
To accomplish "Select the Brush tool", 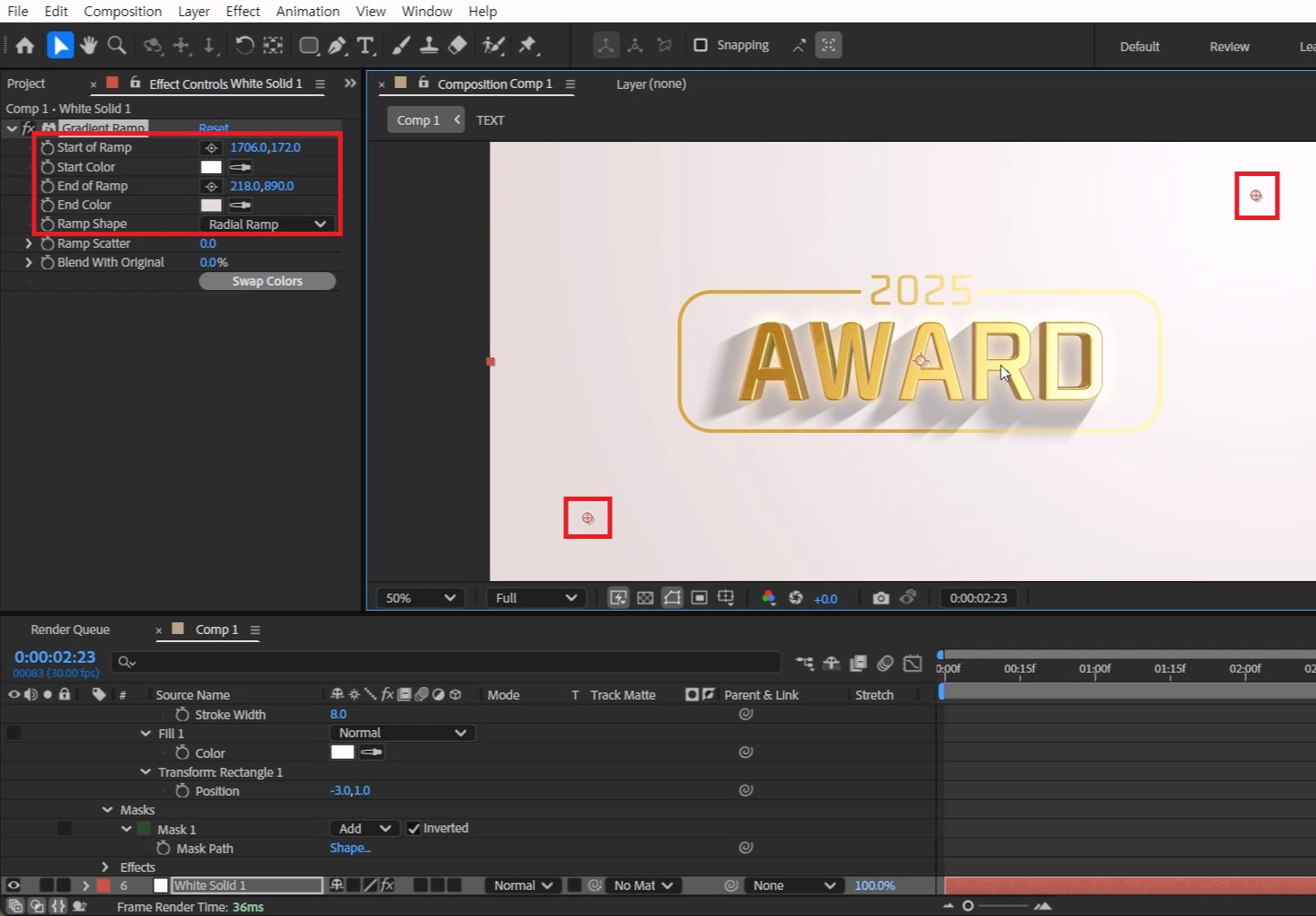I will click(402, 45).
